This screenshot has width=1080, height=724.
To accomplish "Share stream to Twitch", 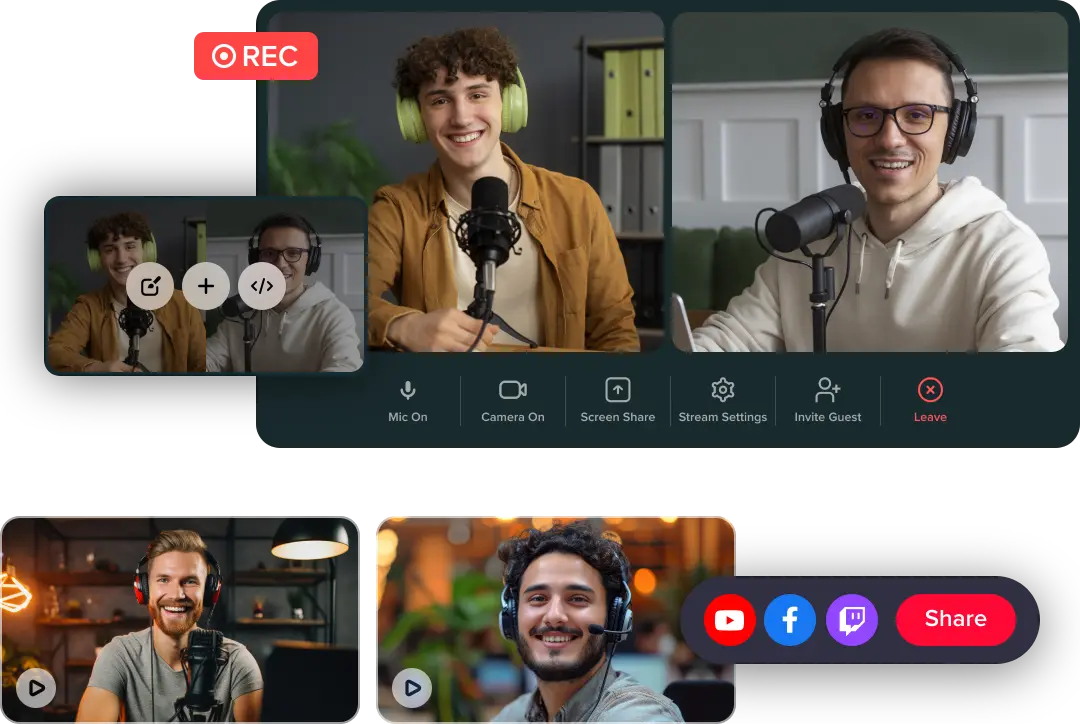I will (x=852, y=619).
